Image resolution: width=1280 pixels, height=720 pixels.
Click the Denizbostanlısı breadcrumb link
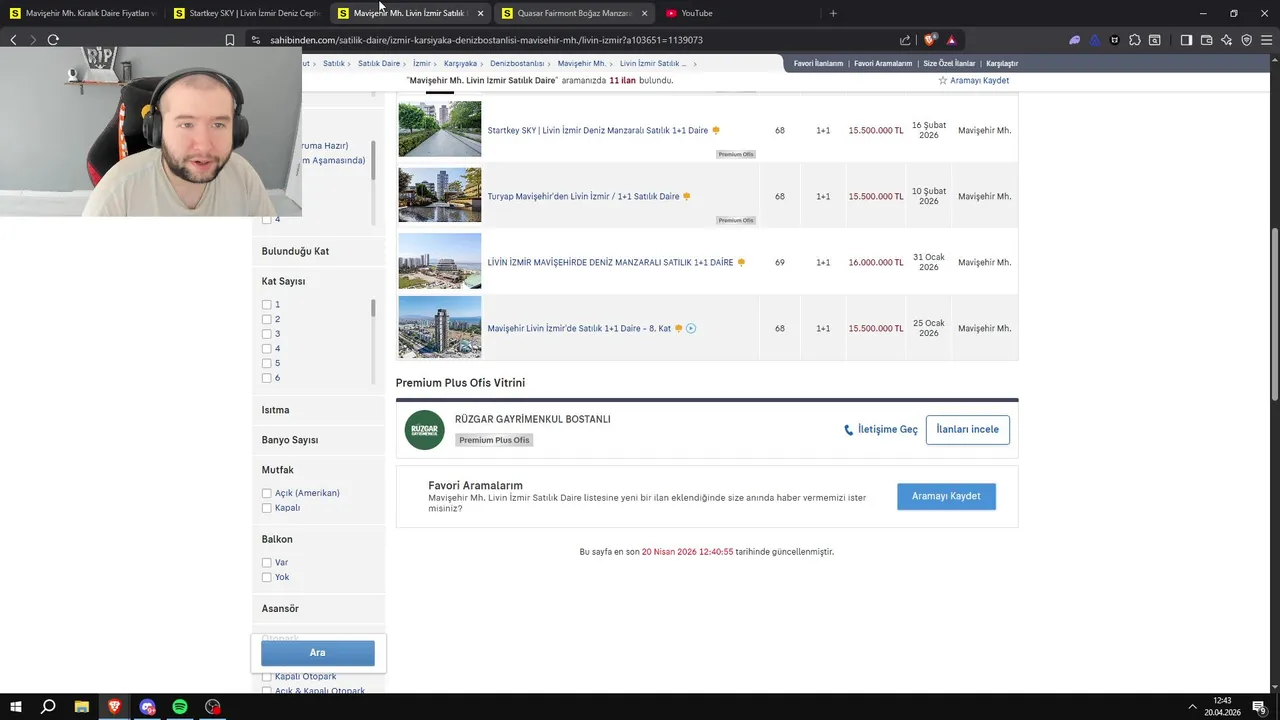coord(517,63)
